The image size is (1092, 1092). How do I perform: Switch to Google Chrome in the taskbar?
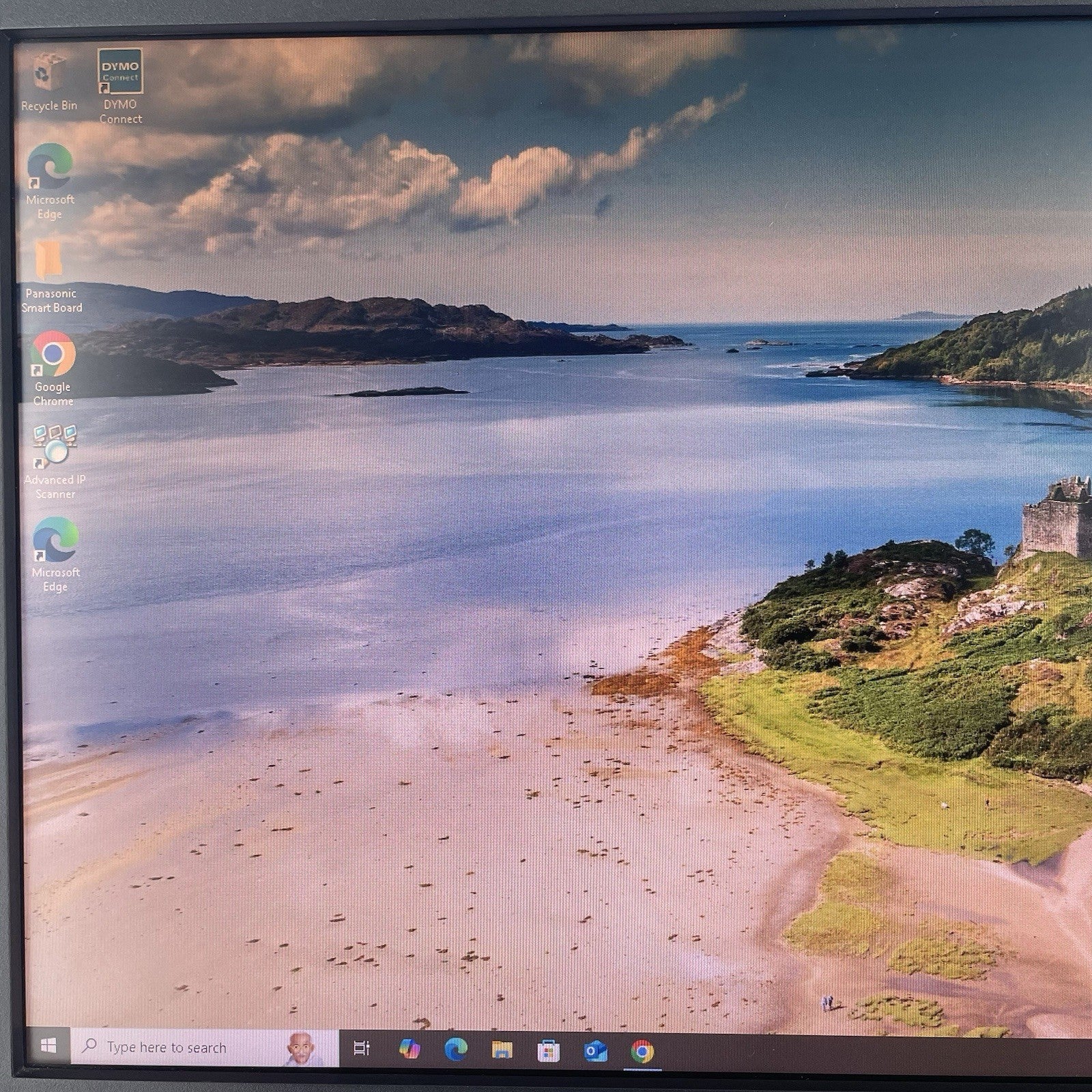click(x=642, y=1052)
